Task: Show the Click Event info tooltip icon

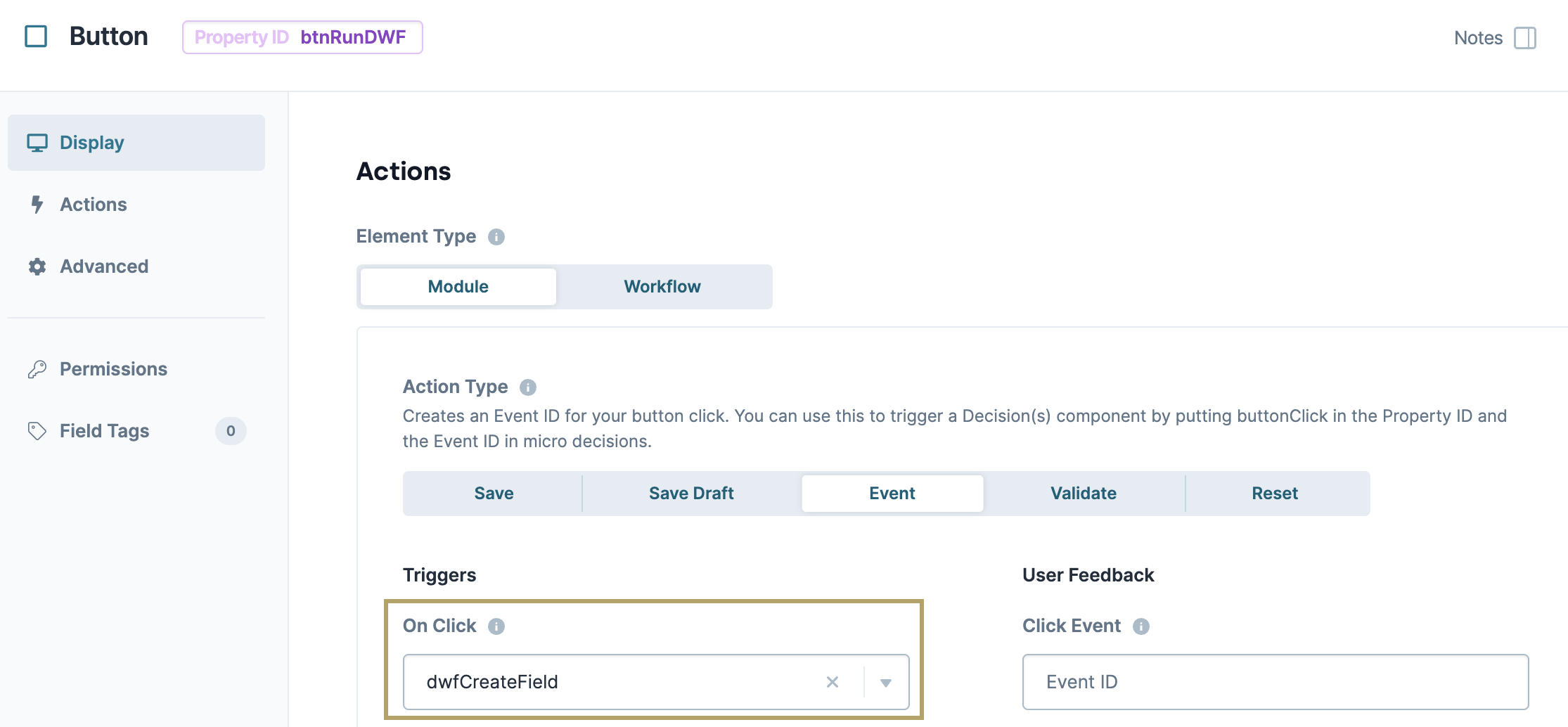Action: [x=1141, y=626]
